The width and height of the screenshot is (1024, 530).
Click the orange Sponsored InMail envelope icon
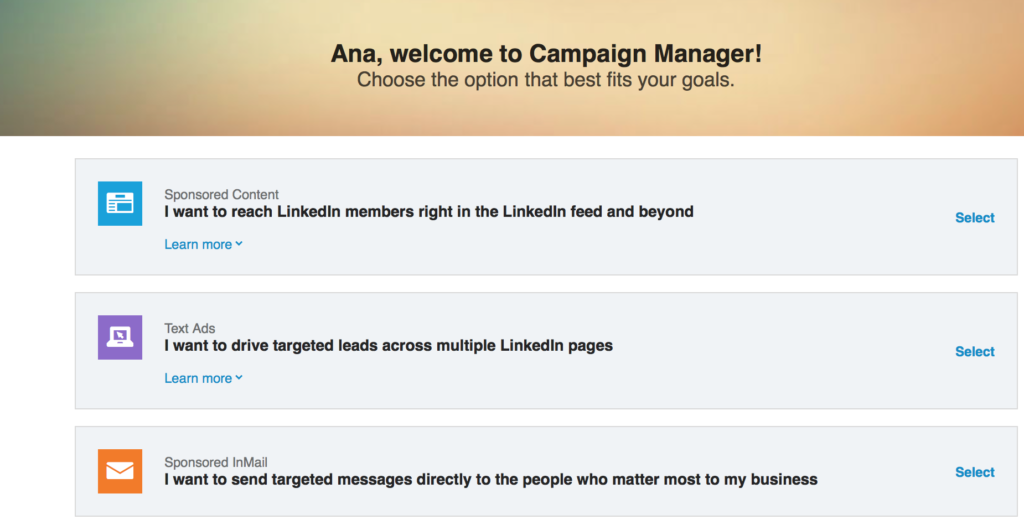pos(120,471)
